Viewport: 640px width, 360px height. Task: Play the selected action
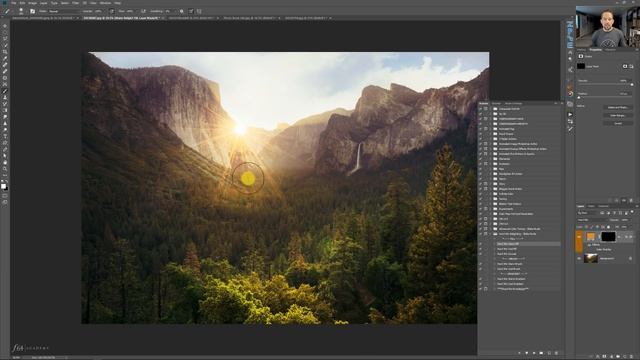(x=534, y=353)
